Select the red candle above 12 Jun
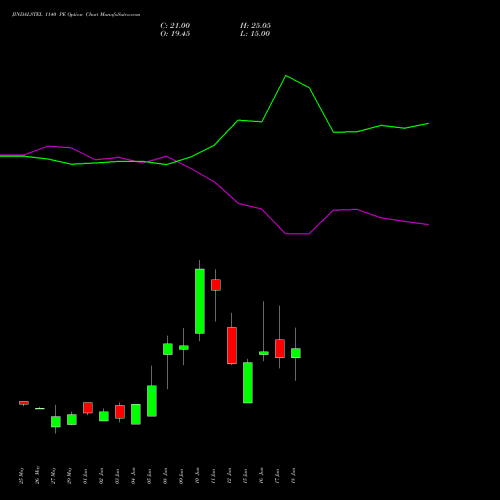500x500 pixels. click(x=232, y=345)
